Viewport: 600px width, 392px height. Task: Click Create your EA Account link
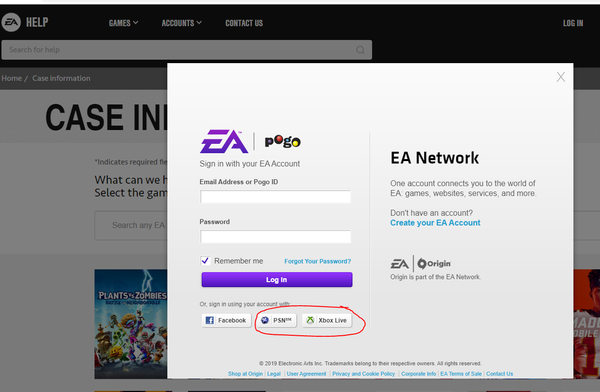pyautogui.click(x=435, y=223)
